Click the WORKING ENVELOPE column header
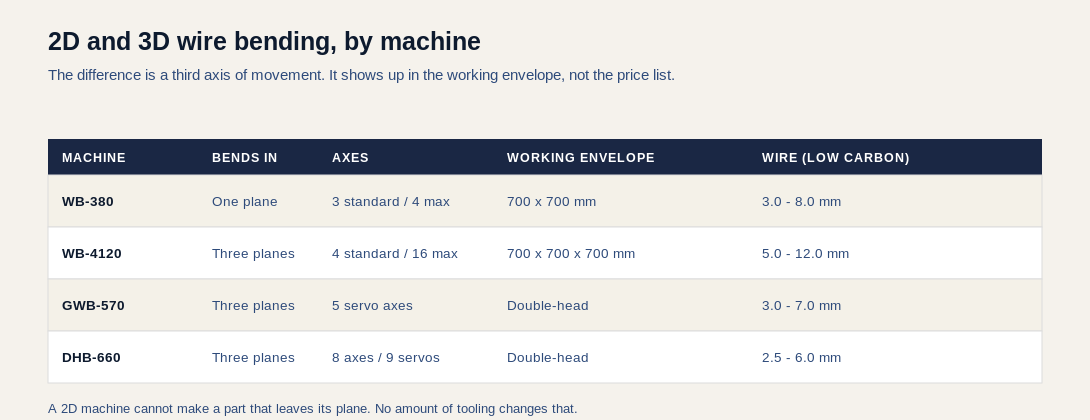The height and width of the screenshot is (420, 1090). click(x=581, y=158)
